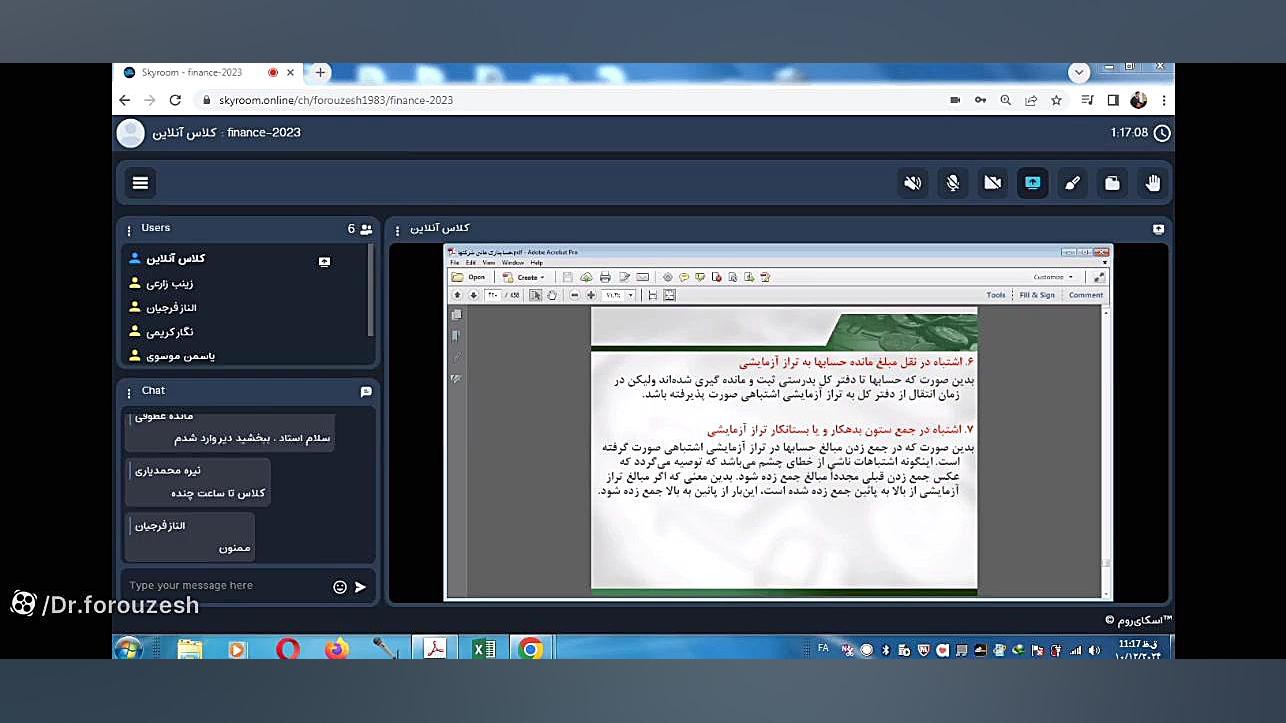The width and height of the screenshot is (1286, 723).
Task: Open the whiteboard brush tool
Action: pos(1072,183)
